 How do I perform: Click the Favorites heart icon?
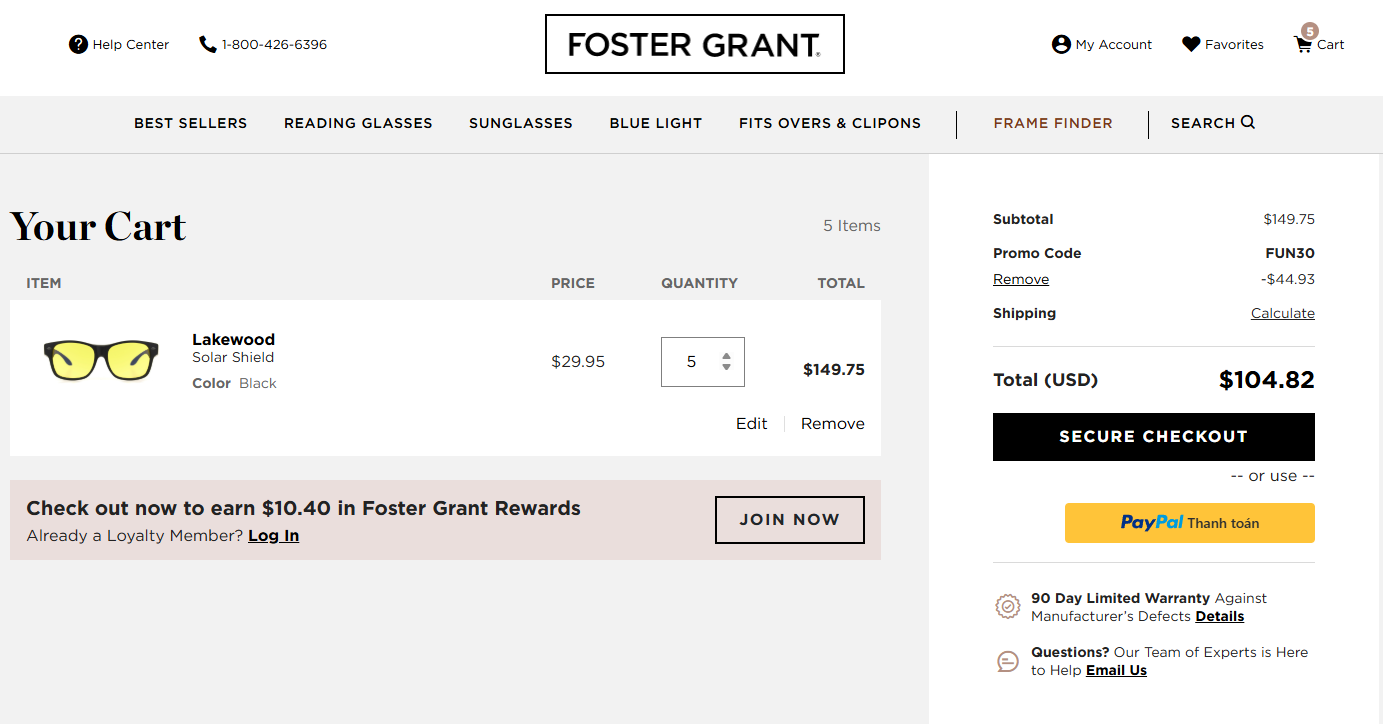click(x=1191, y=44)
